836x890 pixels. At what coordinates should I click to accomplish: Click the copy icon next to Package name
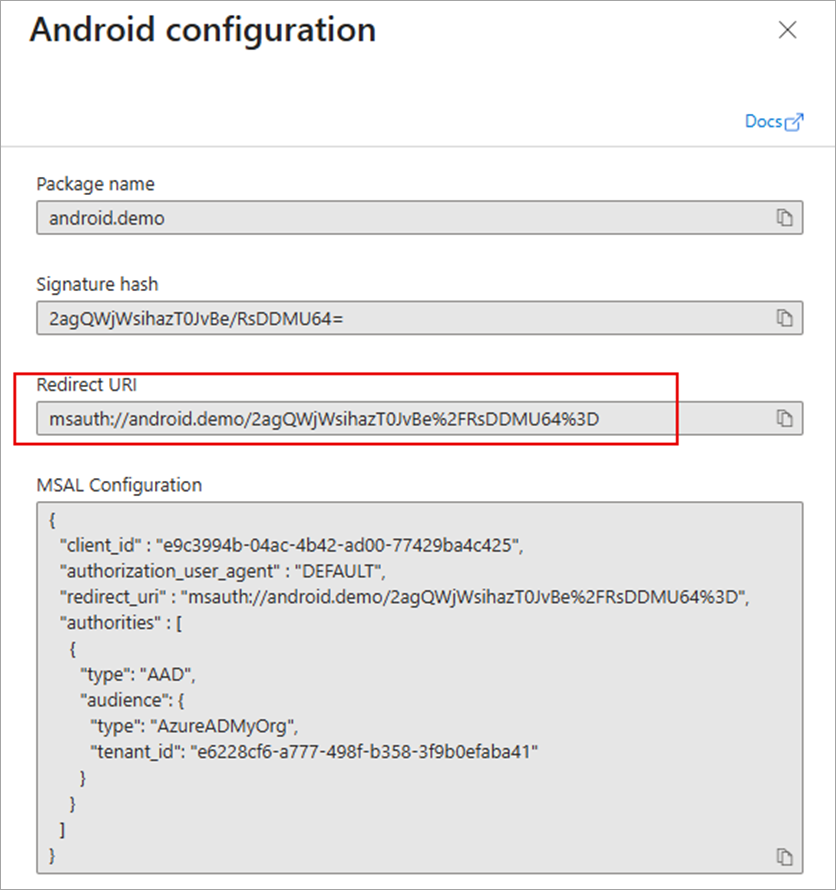point(786,217)
